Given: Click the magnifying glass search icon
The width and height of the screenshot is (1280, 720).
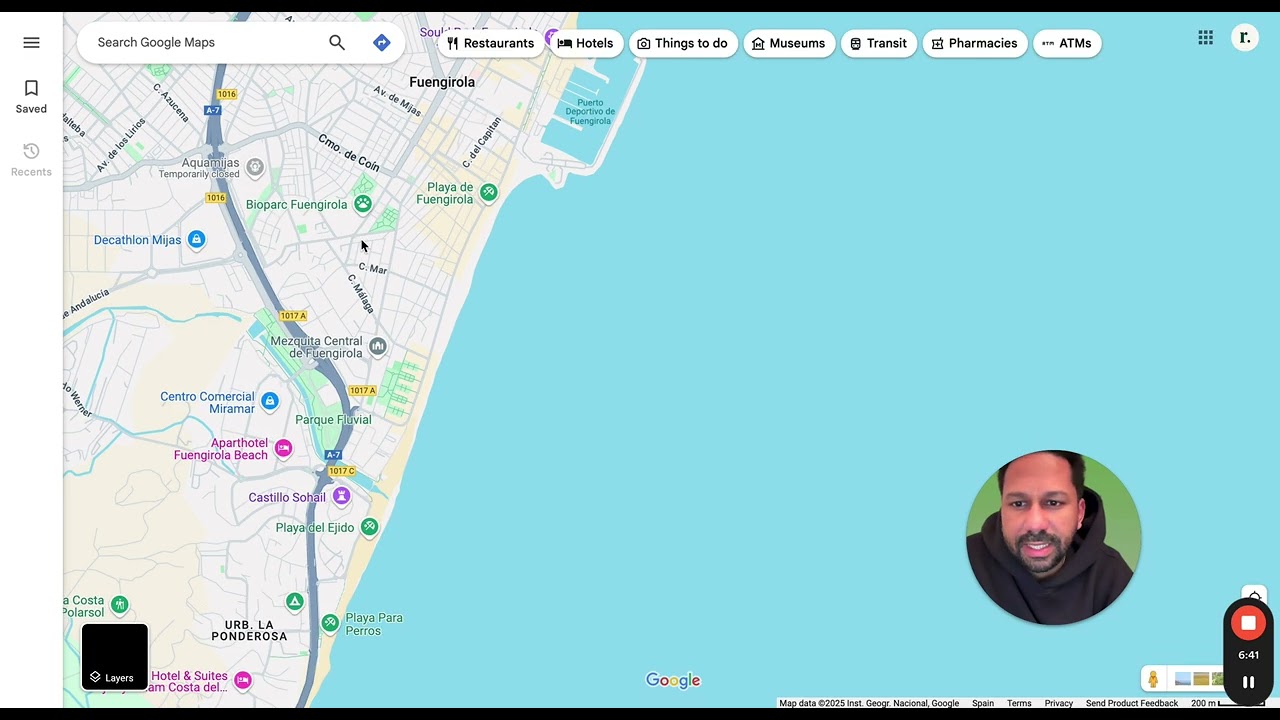Looking at the screenshot, I should pos(337,43).
